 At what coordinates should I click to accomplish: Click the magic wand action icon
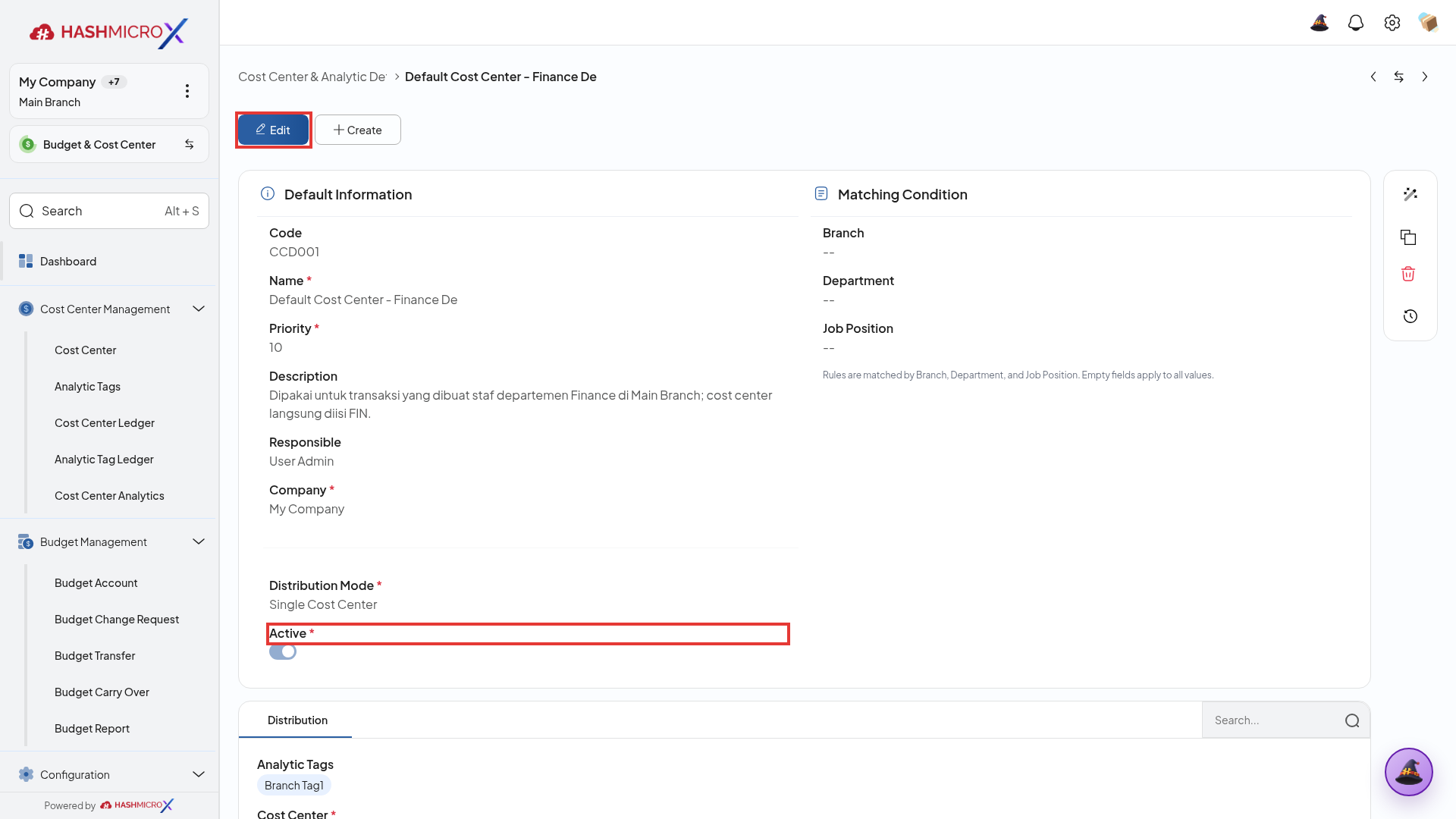pyautogui.click(x=1410, y=195)
